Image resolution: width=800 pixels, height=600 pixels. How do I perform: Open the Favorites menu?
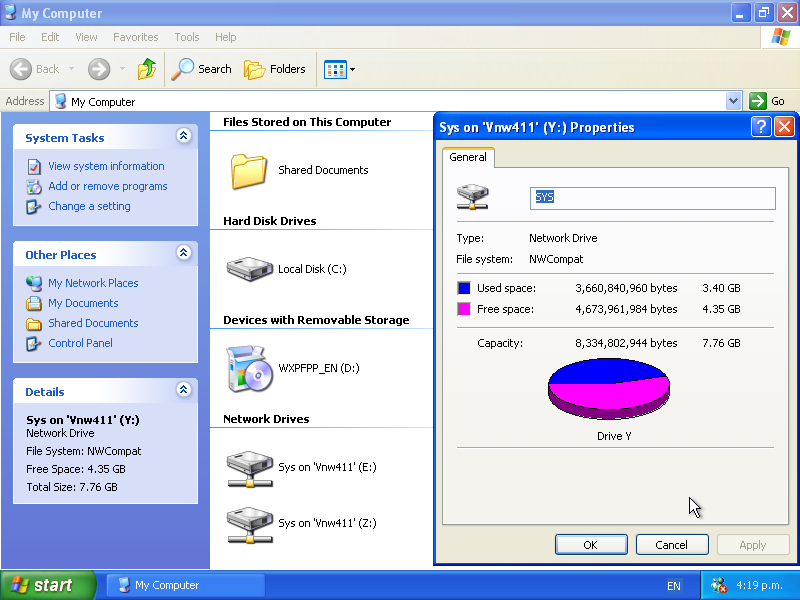coord(136,37)
